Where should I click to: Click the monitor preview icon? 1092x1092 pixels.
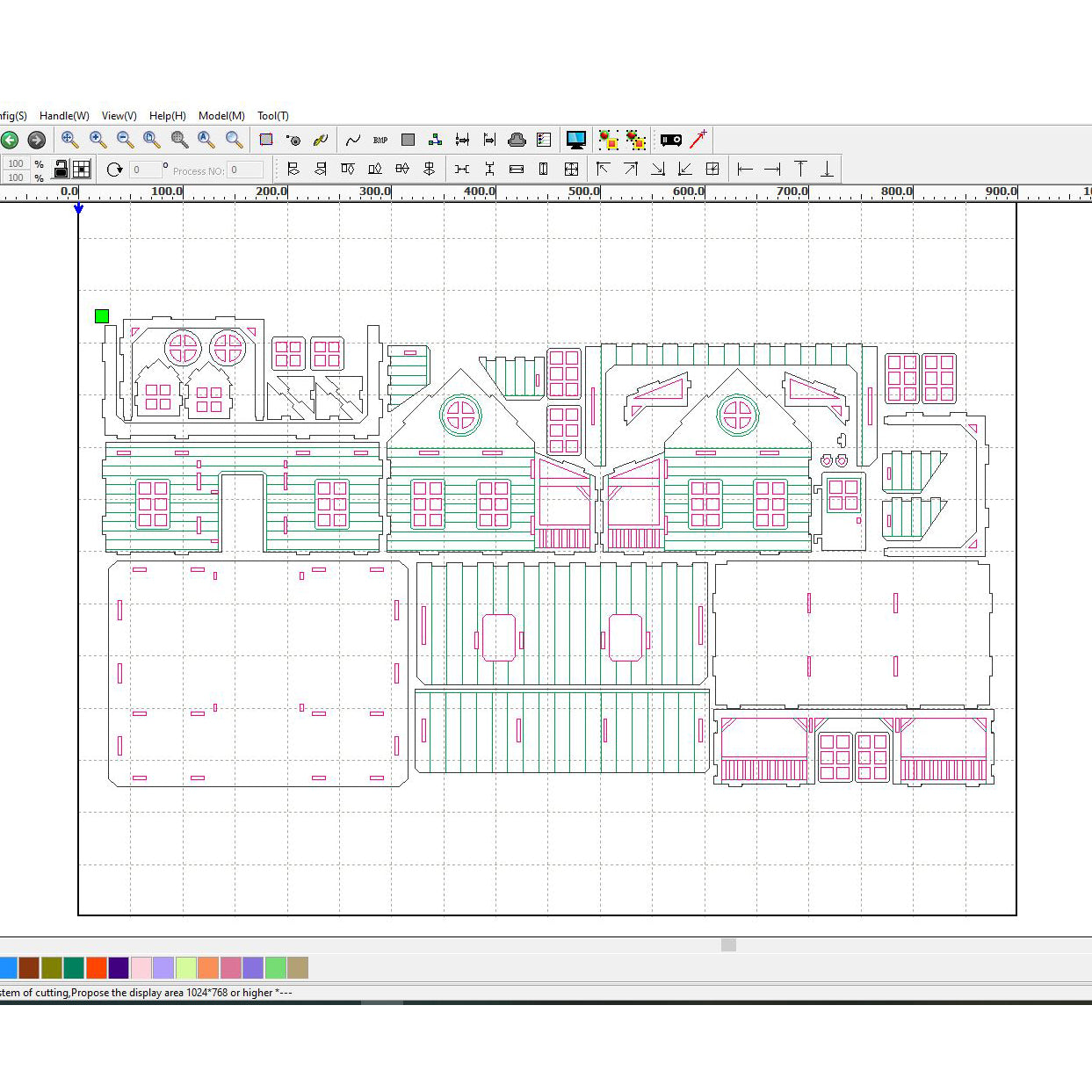pyautogui.click(x=576, y=140)
